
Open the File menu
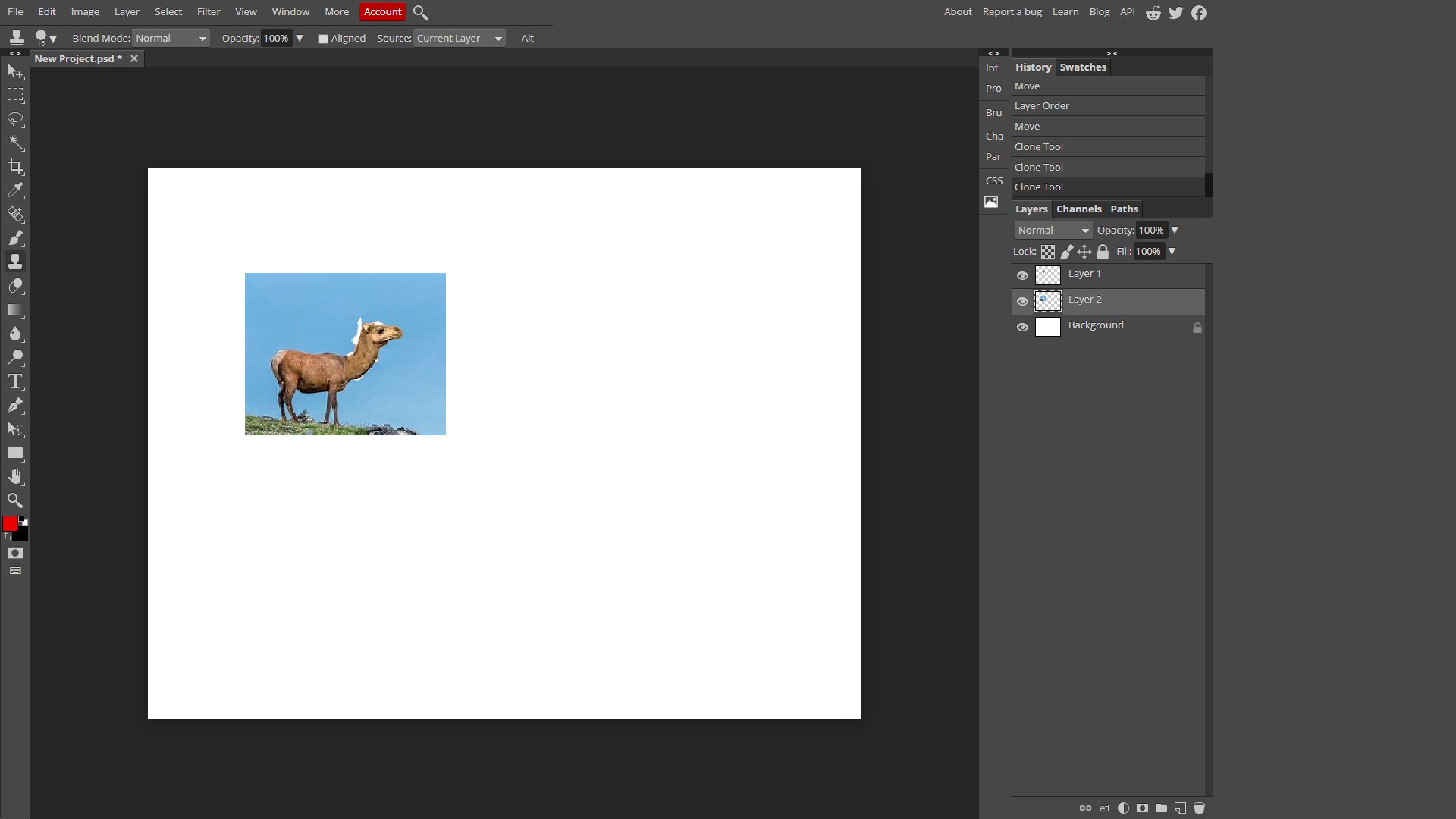pos(15,12)
